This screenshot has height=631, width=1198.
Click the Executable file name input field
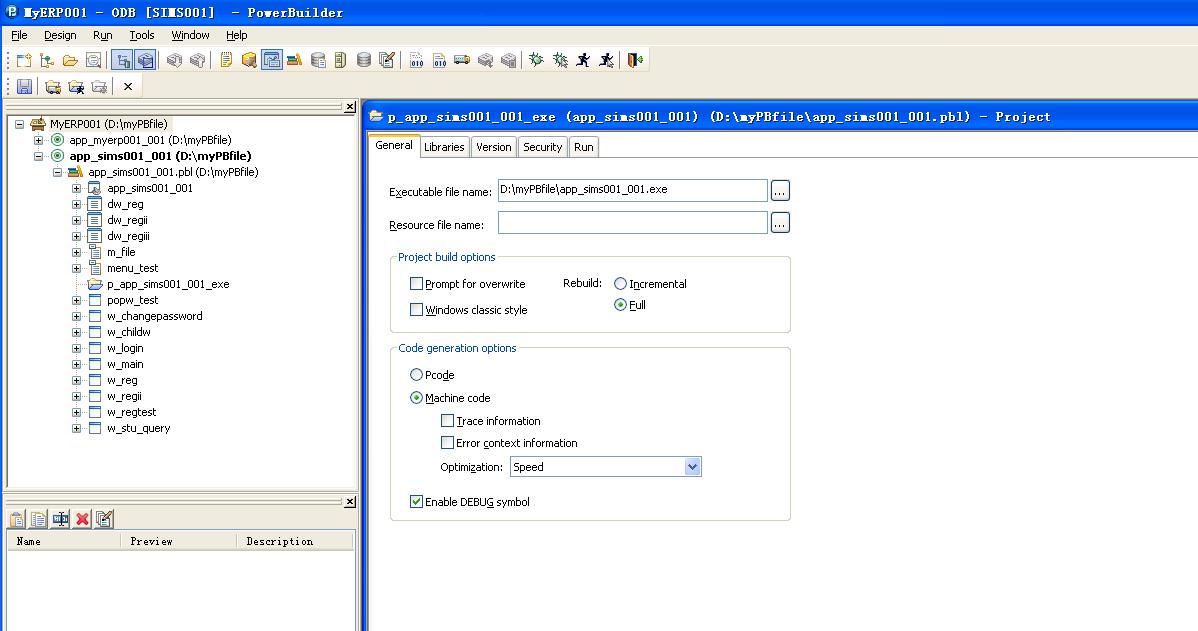[x=633, y=190]
